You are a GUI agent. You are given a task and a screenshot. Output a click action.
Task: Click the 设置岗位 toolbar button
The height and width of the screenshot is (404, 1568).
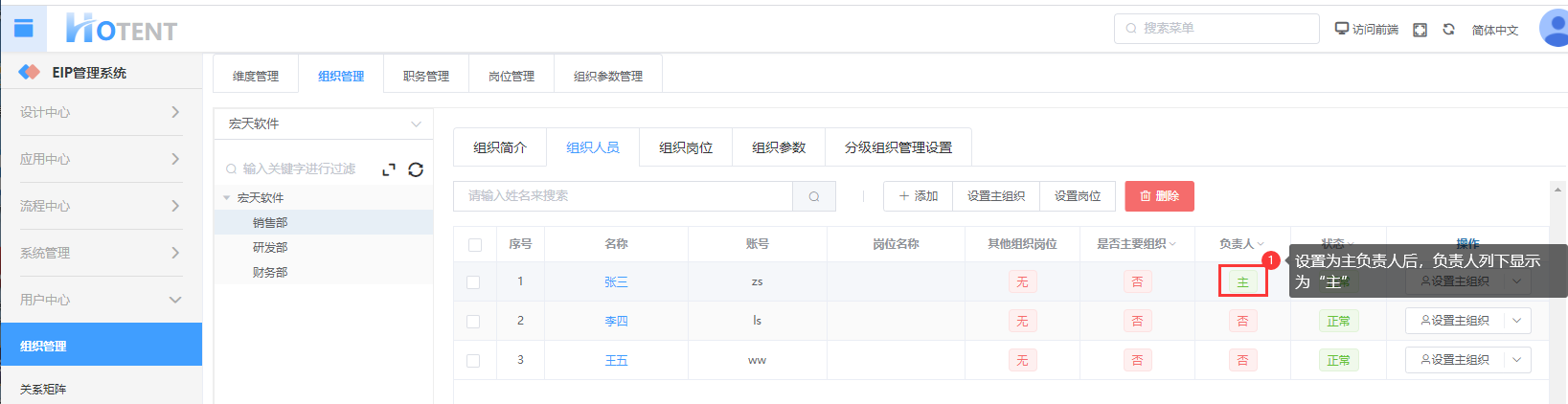[x=1078, y=196]
